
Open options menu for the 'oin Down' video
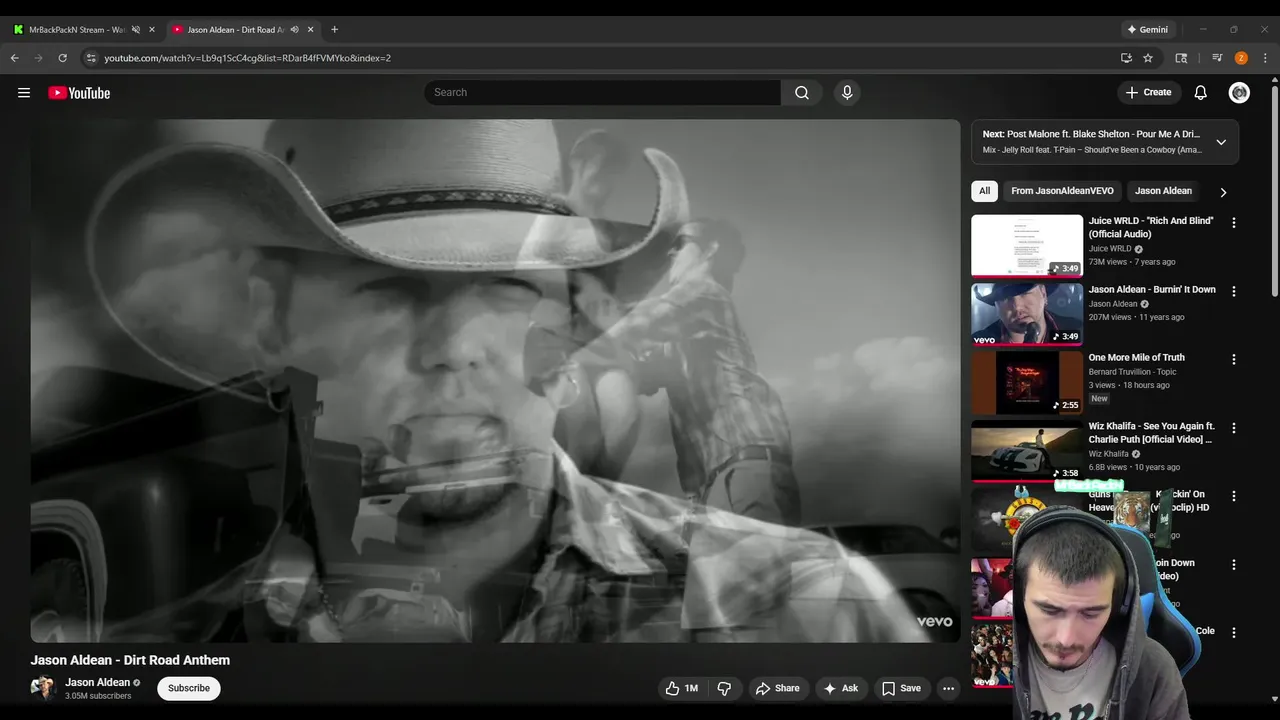[1233, 564]
